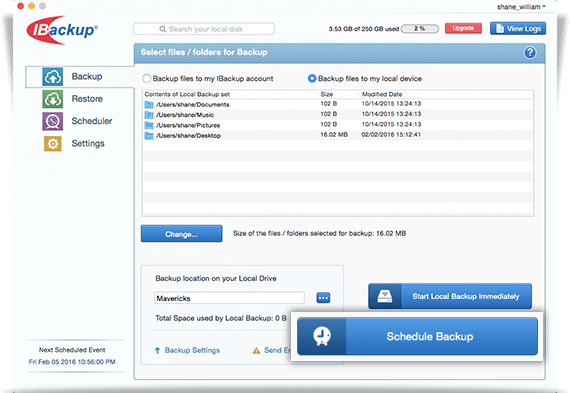The image size is (570, 393).
Task: Click folder icon for /Users/shane/Music
Action: (x=149, y=115)
